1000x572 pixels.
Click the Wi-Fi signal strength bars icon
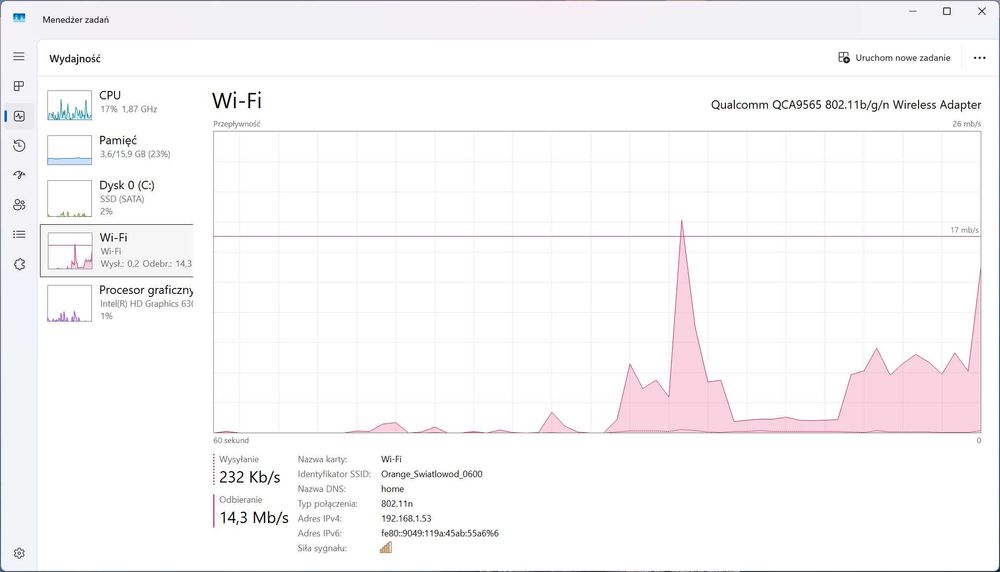pos(386,547)
